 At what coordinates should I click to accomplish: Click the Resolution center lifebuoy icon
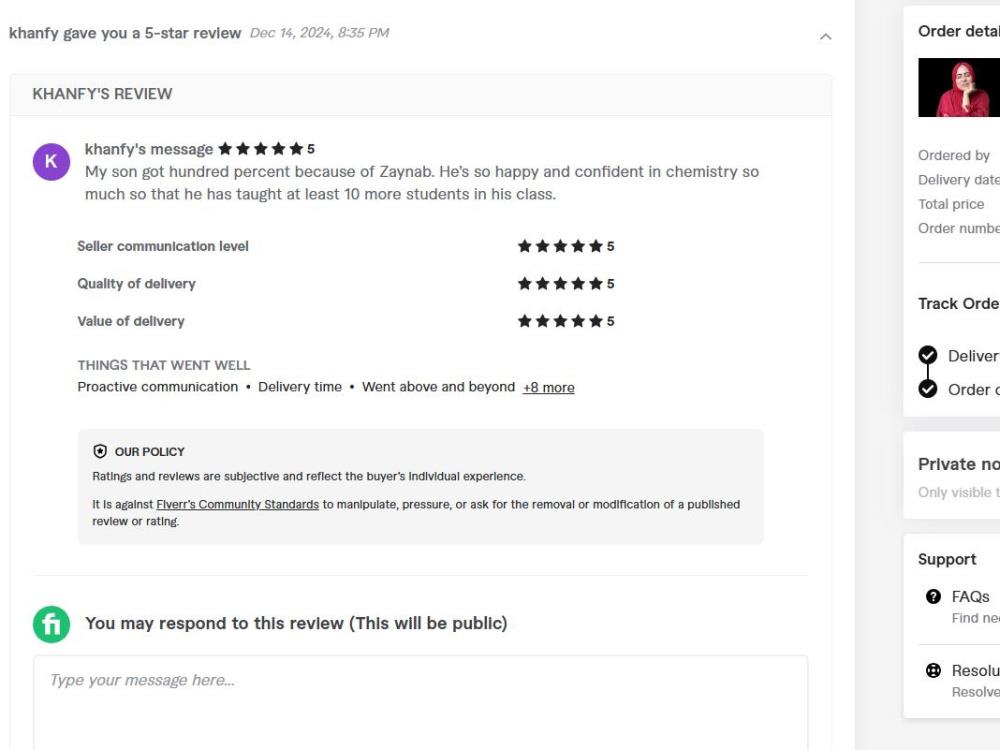pos(933,671)
